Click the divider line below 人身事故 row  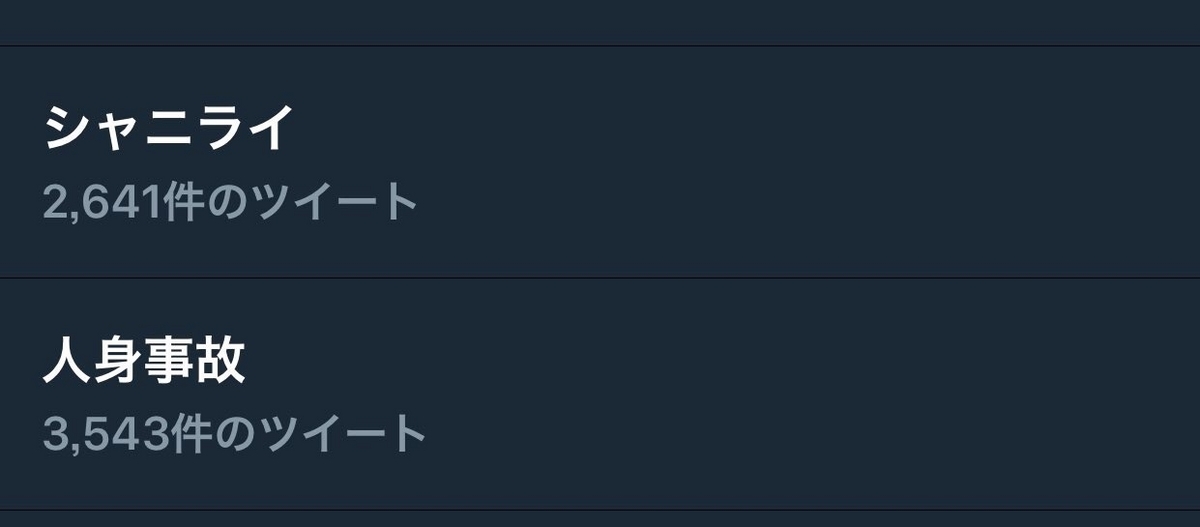pos(600,511)
